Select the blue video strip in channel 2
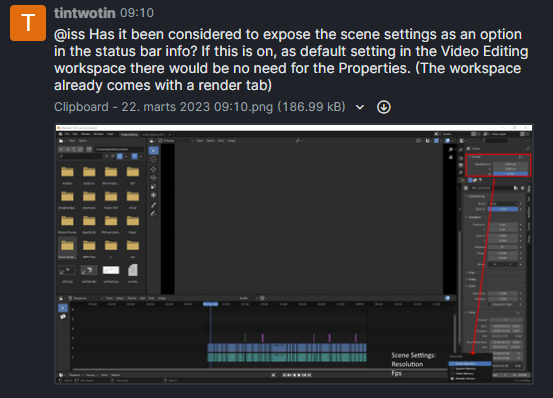 pyautogui.click(x=287, y=348)
